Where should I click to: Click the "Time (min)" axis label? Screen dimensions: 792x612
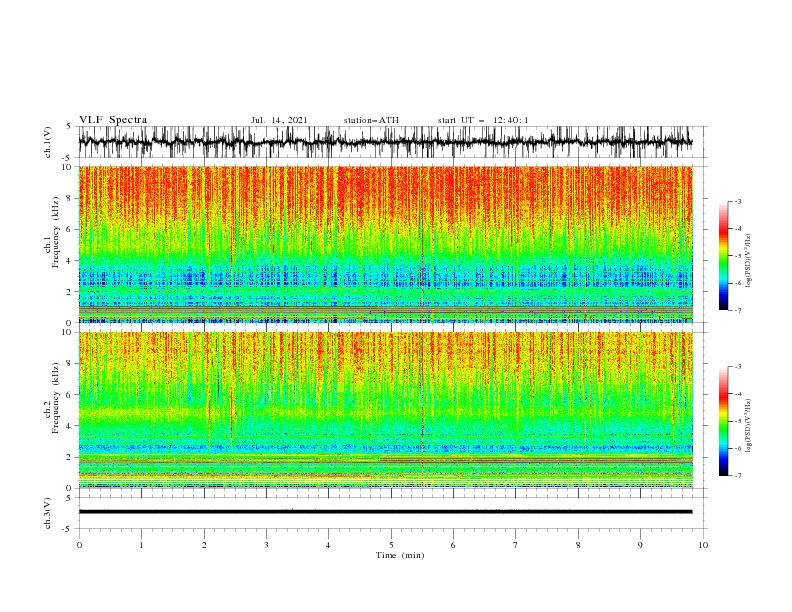click(400, 555)
